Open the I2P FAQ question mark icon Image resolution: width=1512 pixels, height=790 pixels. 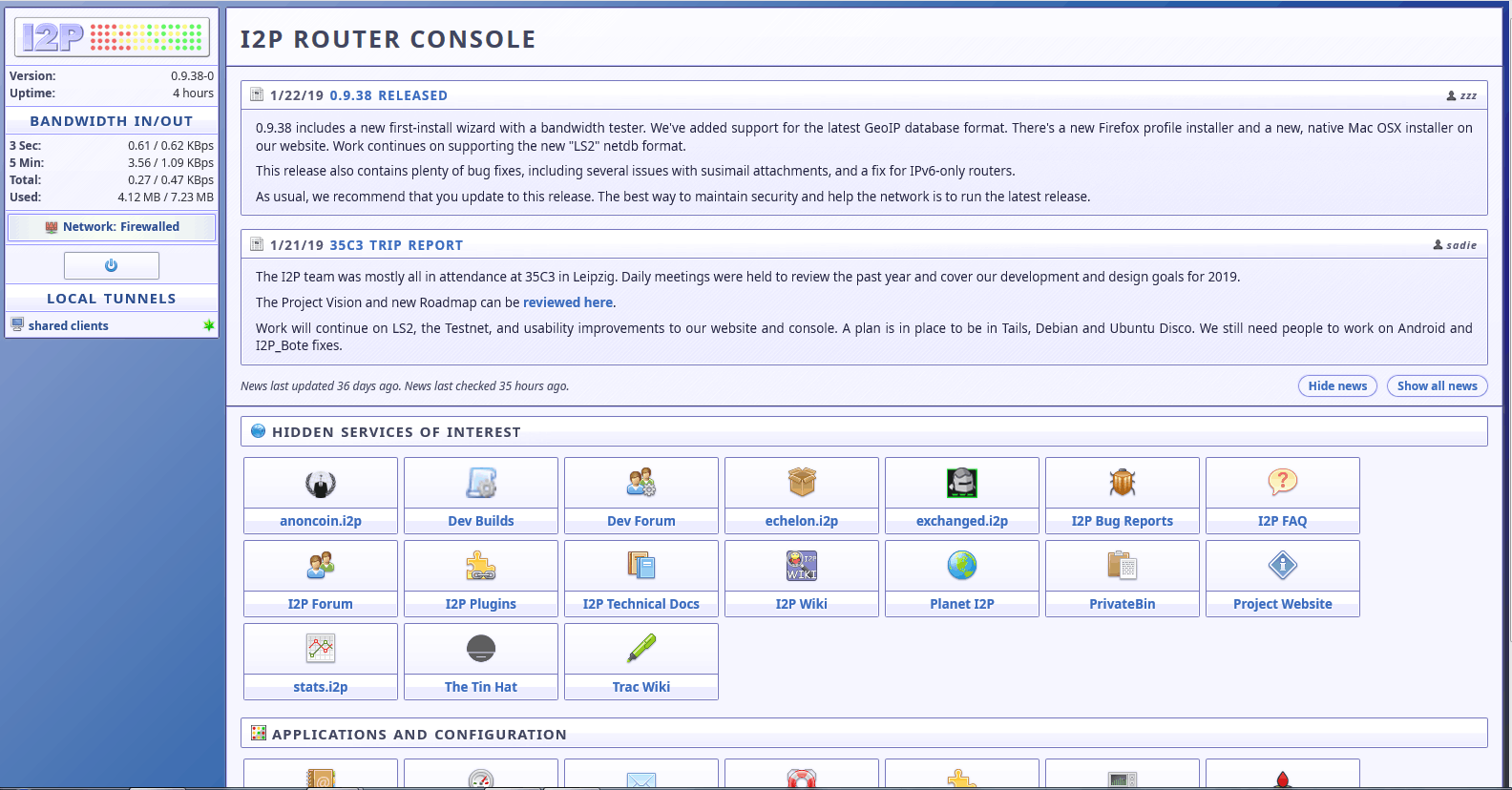tap(1283, 483)
